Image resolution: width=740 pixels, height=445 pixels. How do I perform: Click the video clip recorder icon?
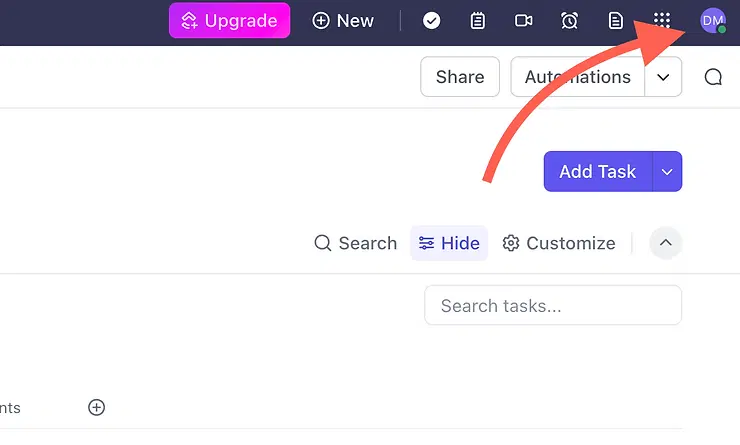click(x=523, y=20)
